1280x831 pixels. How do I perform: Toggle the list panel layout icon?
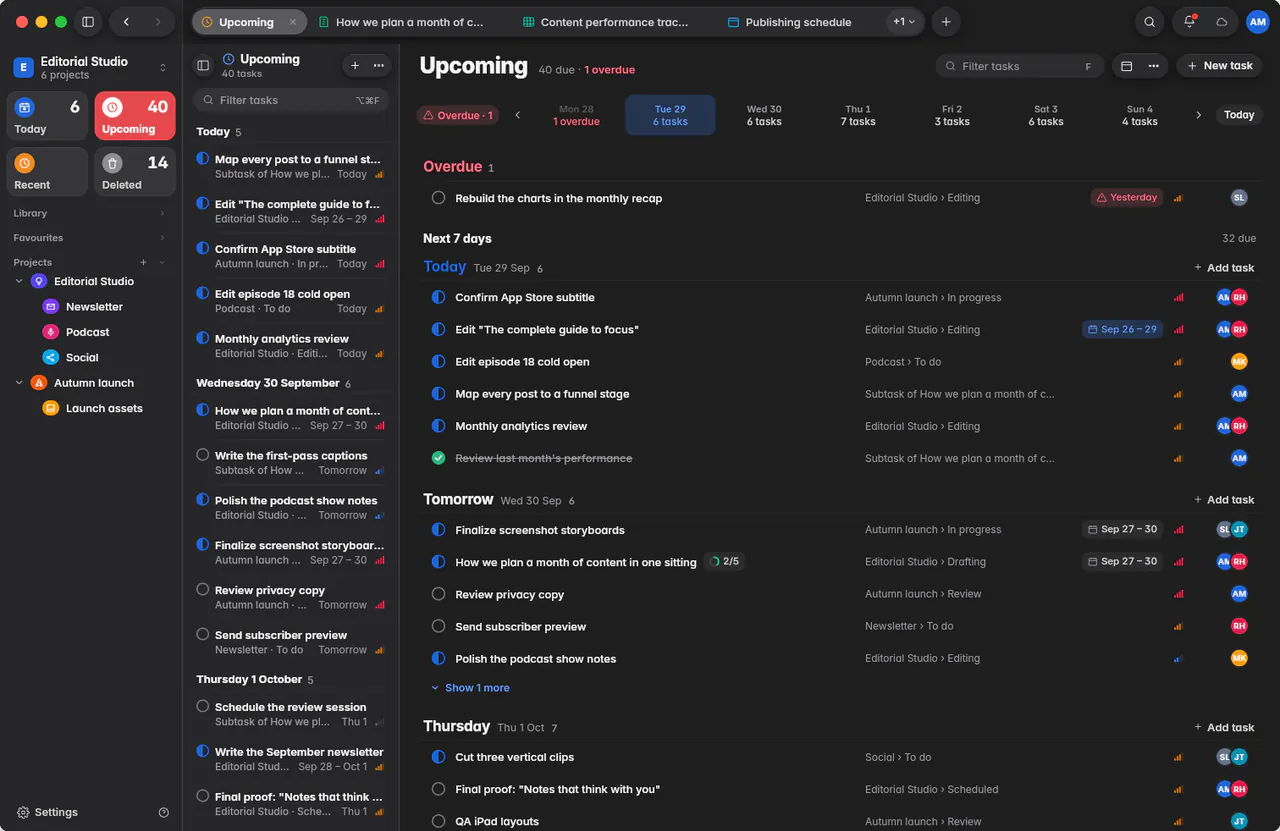[203, 66]
